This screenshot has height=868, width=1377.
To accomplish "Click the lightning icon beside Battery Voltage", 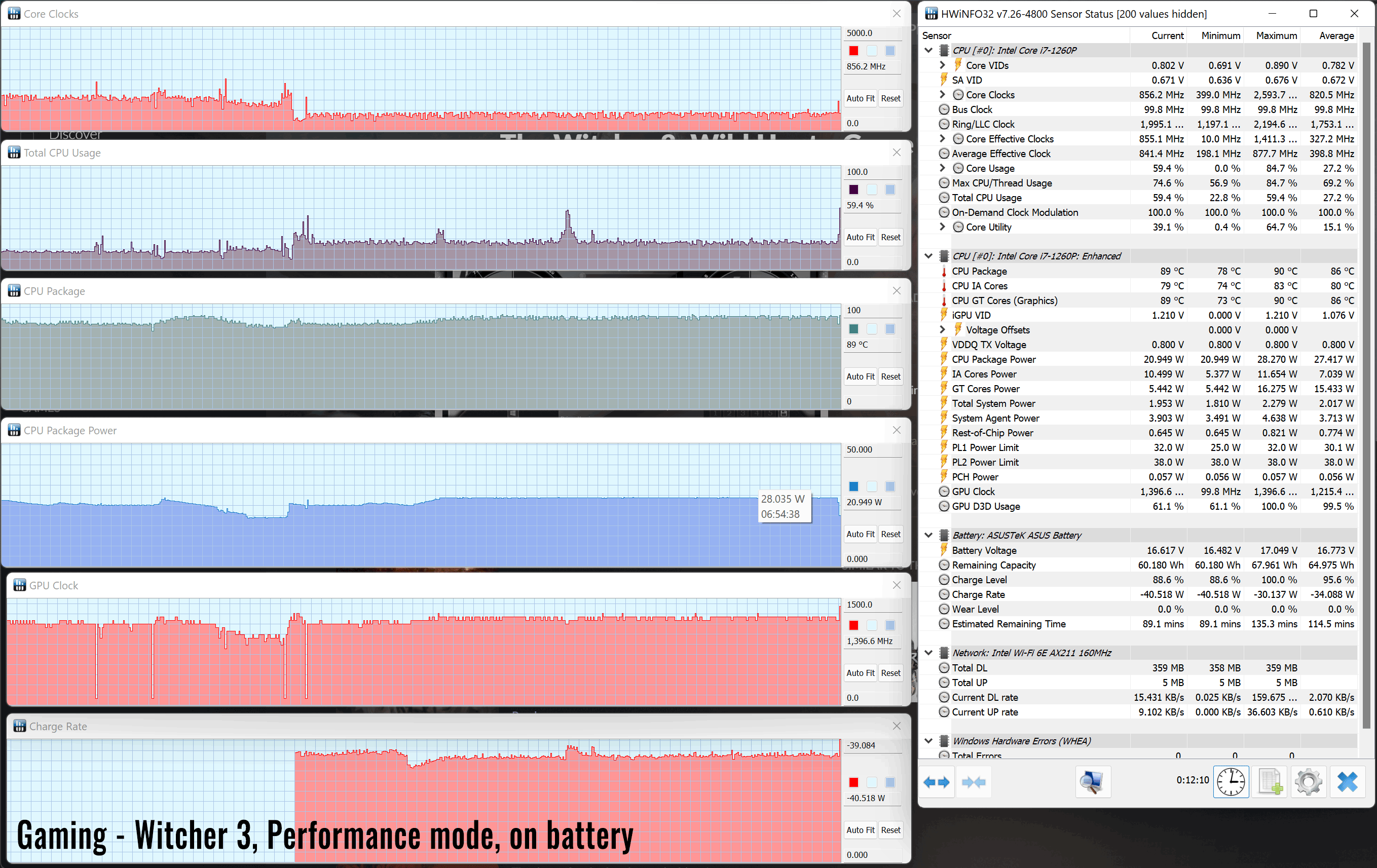I will click(x=944, y=550).
